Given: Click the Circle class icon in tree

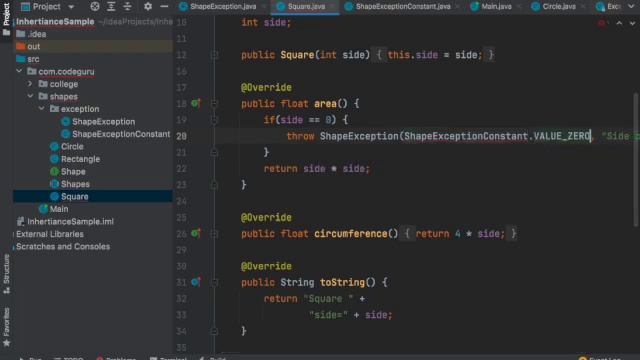Looking at the screenshot, I should pos(54,147).
